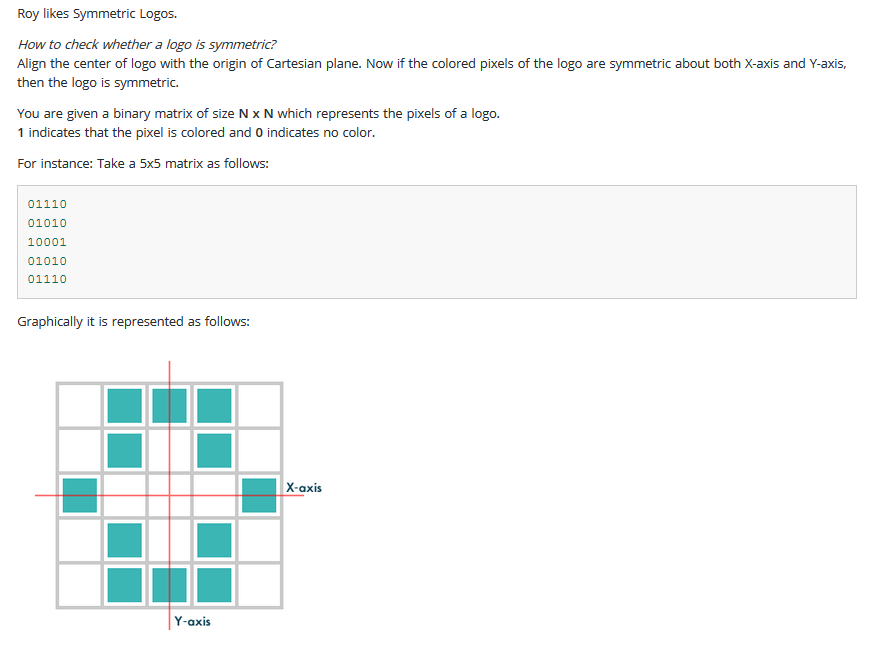This screenshot has height=646, width=873.
Task: Click the empty center cell of the grid
Action: pyautogui.click(x=169, y=495)
